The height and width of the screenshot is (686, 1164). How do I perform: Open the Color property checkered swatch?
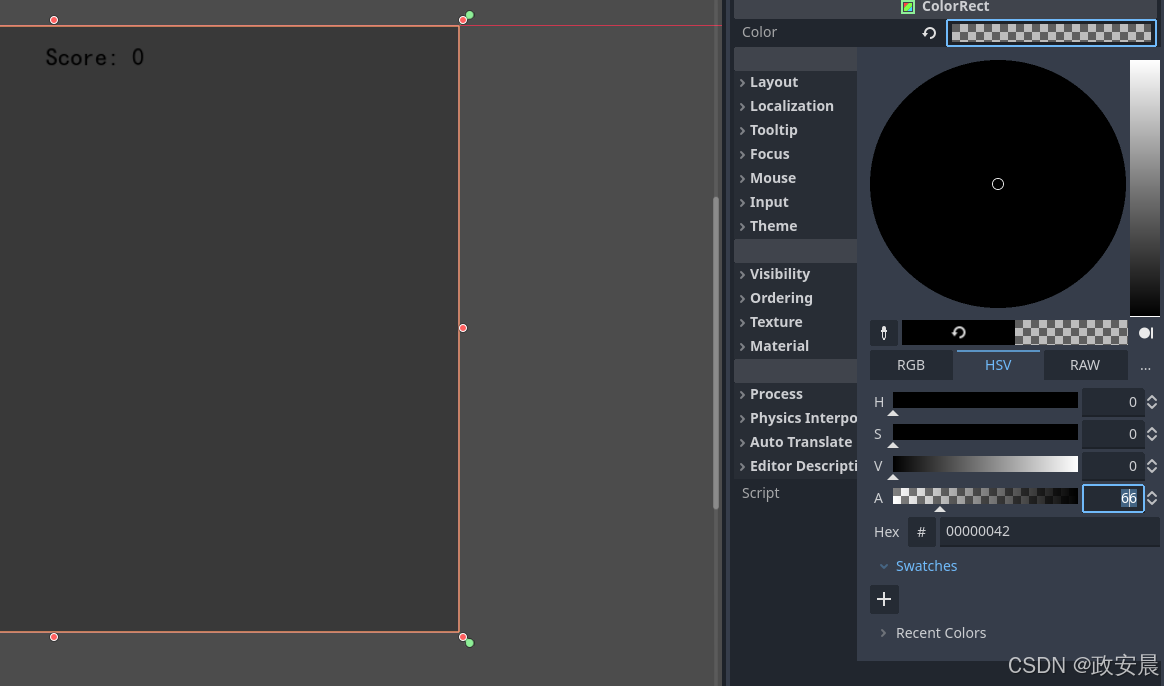1051,33
